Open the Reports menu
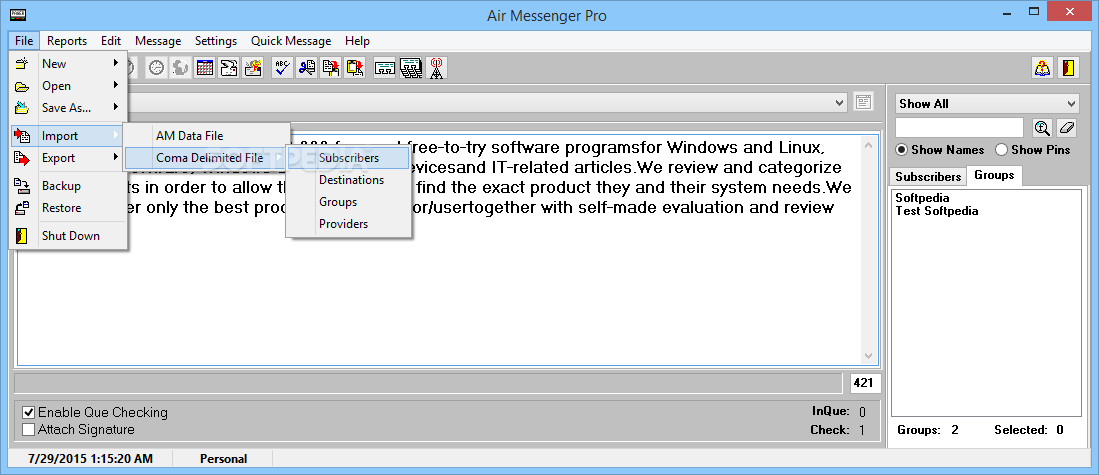Image resolution: width=1099 pixels, height=475 pixels. point(67,41)
